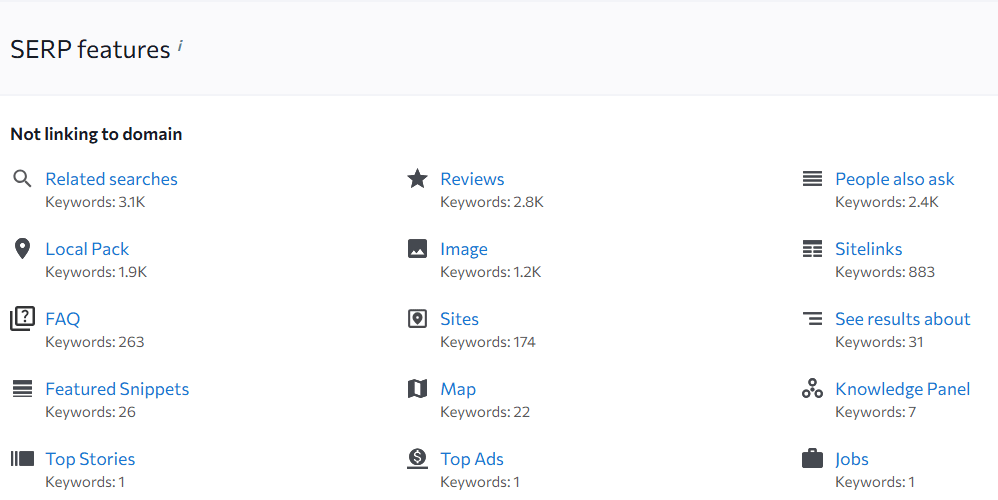The width and height of the screenshot is (998, 500).
Task: Click the star icon next to Reviews
Action: coord(418,179)
